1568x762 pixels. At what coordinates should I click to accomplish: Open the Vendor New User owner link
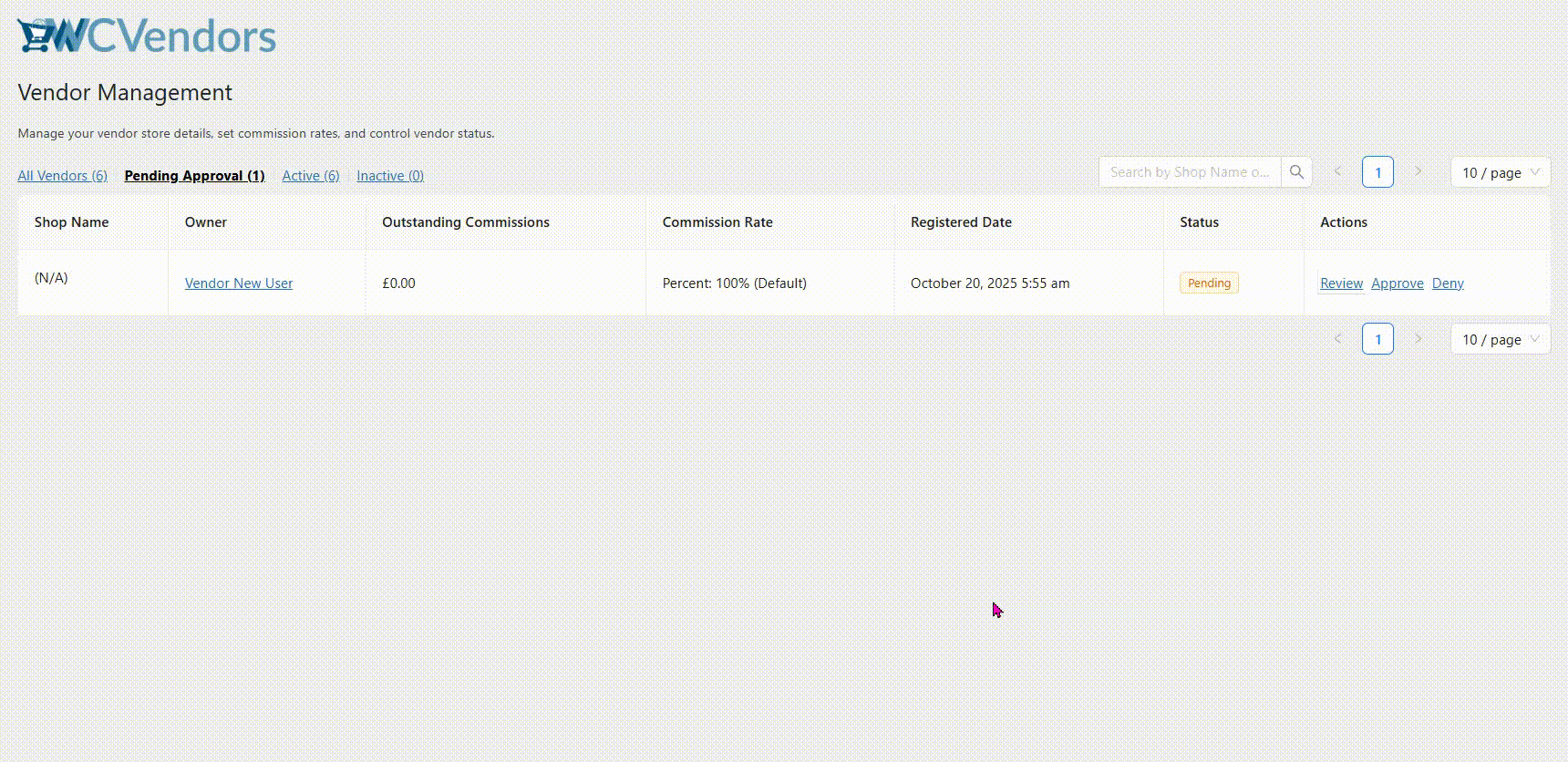pyautogui.click(x=239, y=283)
